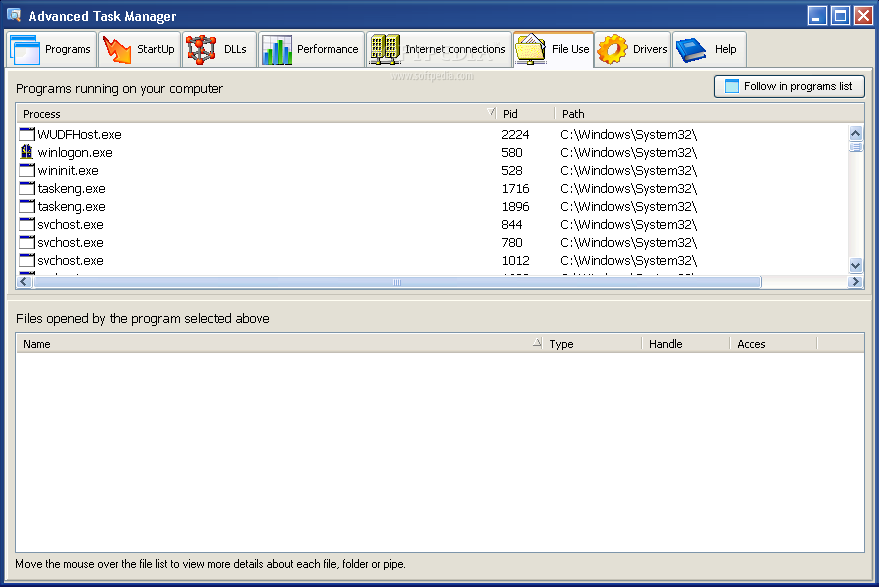This screenshot has height=587, width=879.
Task: Click Pid value 2224
Action: tap(515, 134)
